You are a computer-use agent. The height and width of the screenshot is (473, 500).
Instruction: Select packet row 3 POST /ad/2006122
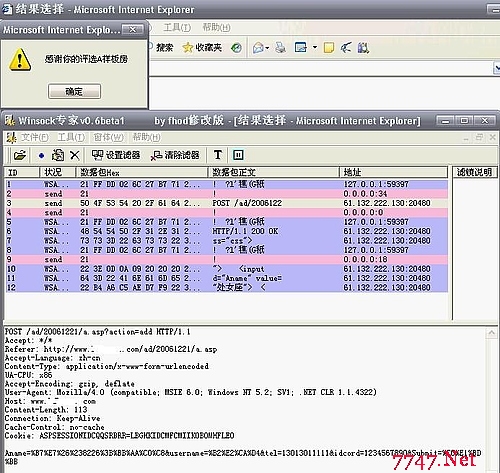click(x=227, y=203)
